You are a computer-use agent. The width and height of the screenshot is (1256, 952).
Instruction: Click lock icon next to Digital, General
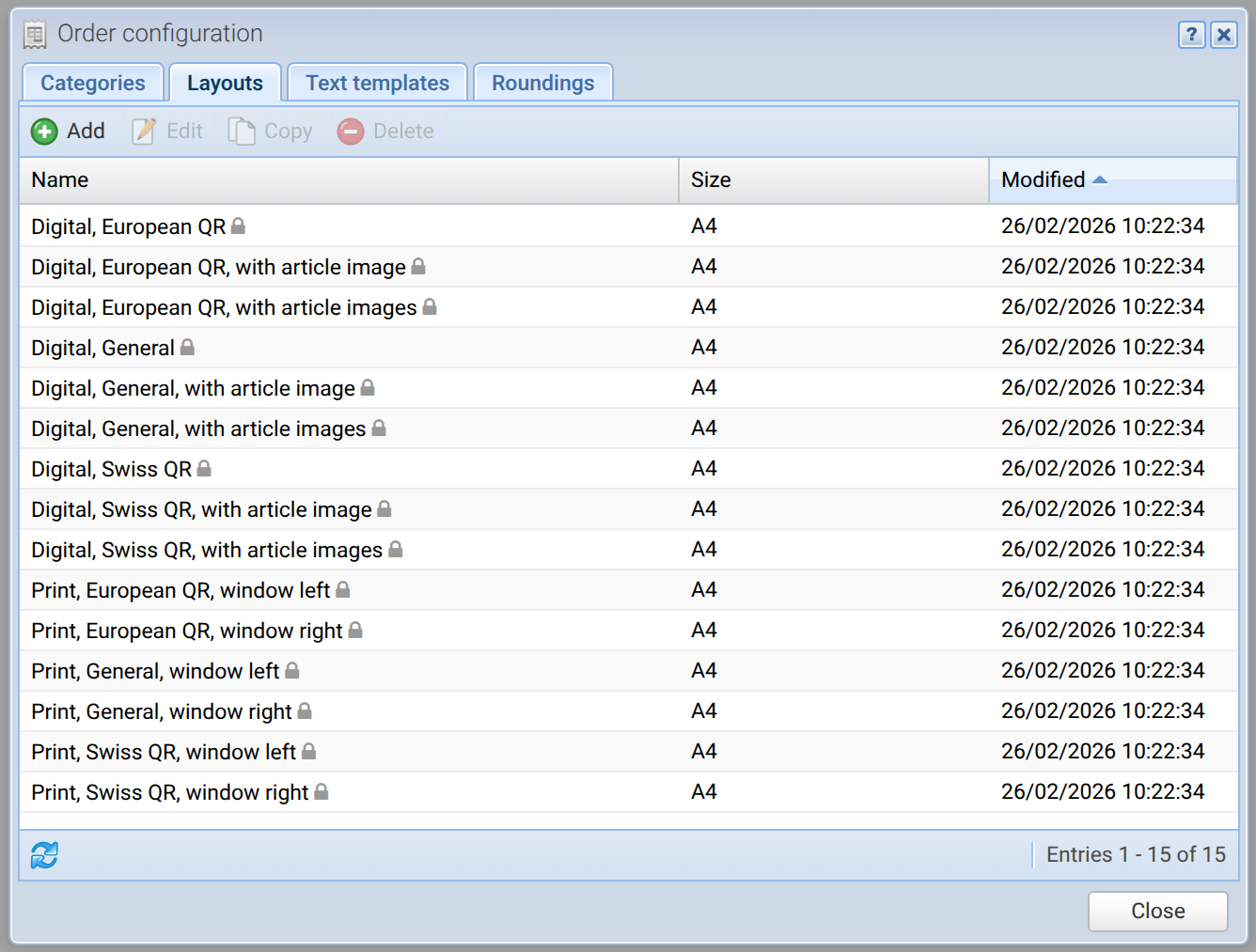coord(187,347)
